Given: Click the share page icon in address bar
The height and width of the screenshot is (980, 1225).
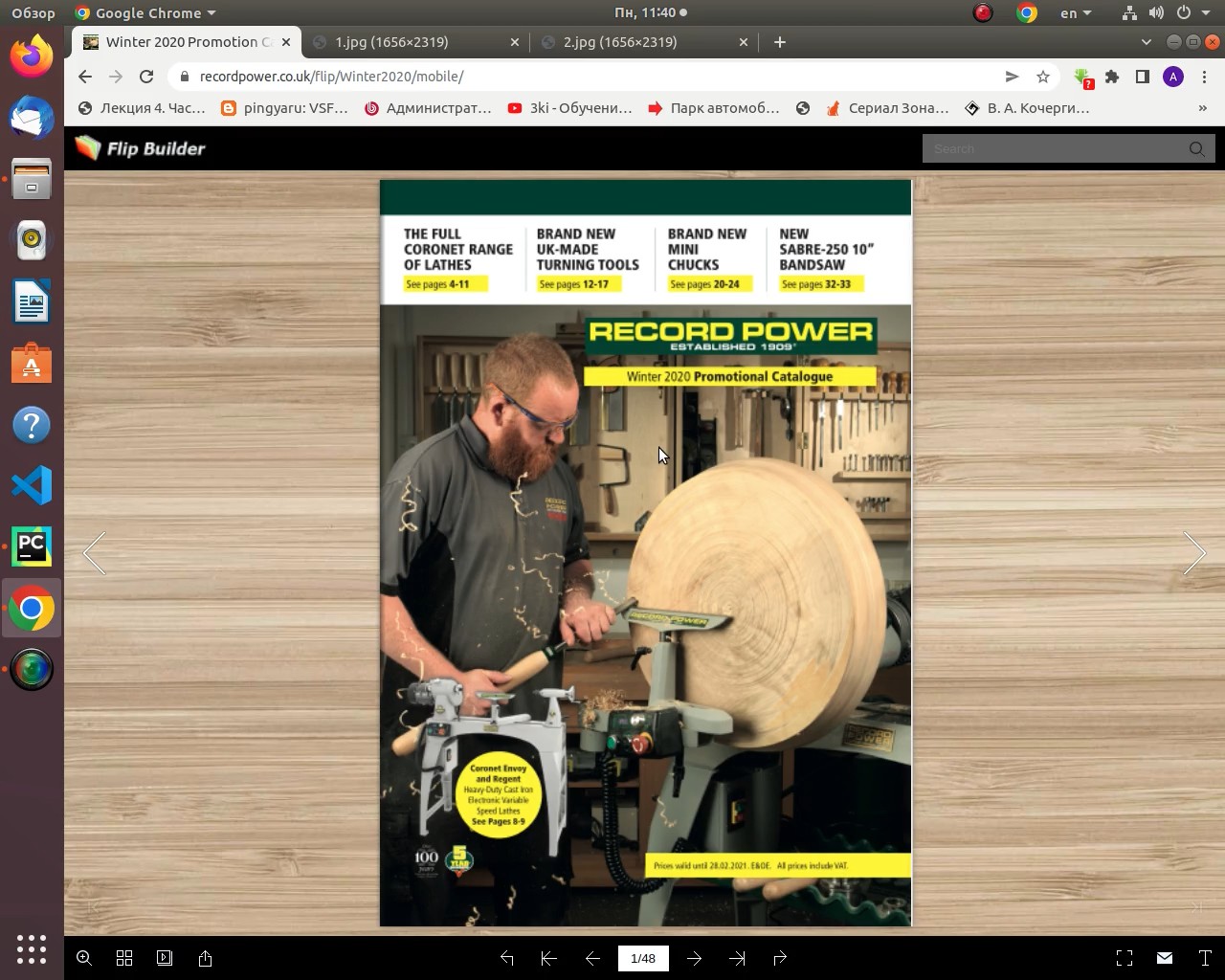Looking at the screenshot, I should (1012, 77).
